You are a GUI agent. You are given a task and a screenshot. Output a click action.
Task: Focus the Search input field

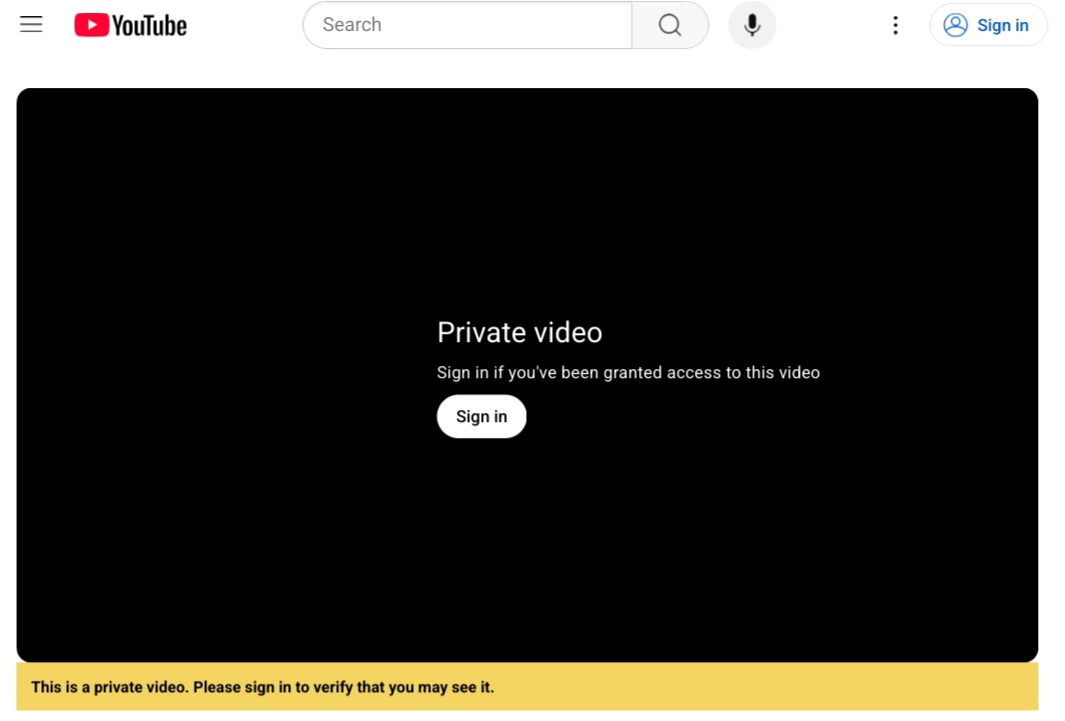(467, 25)
